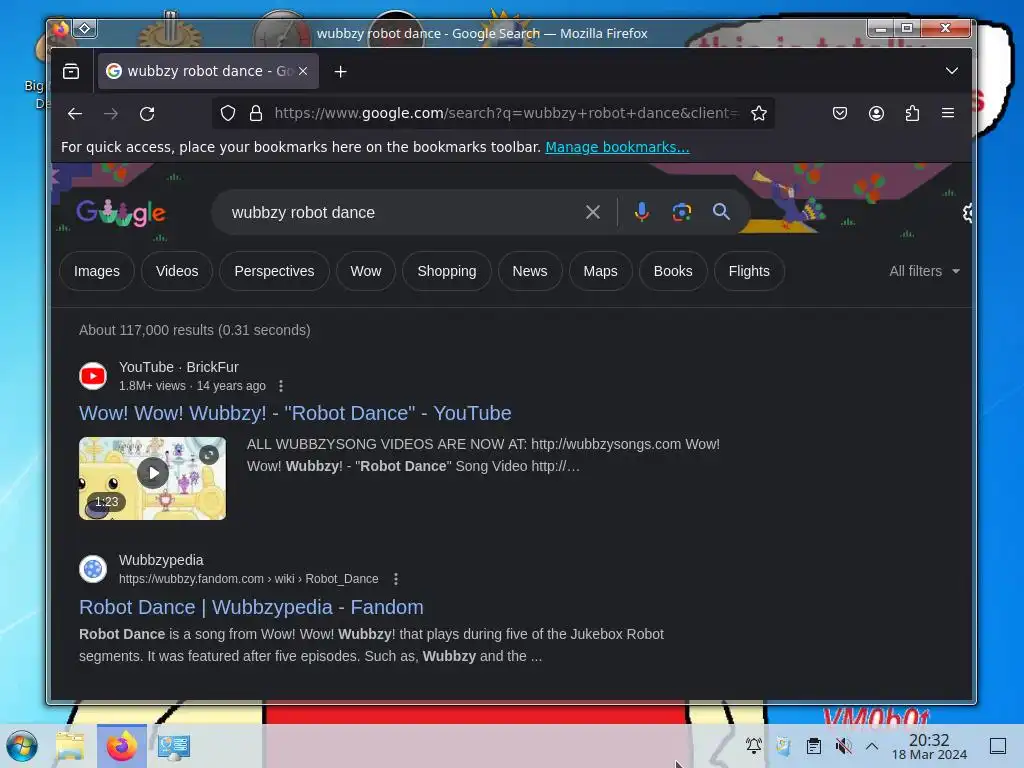Image resolution: width=1024 pixels, height=768 pixels.
Task: Click About 117,000 results text
Action: [195, 330]
